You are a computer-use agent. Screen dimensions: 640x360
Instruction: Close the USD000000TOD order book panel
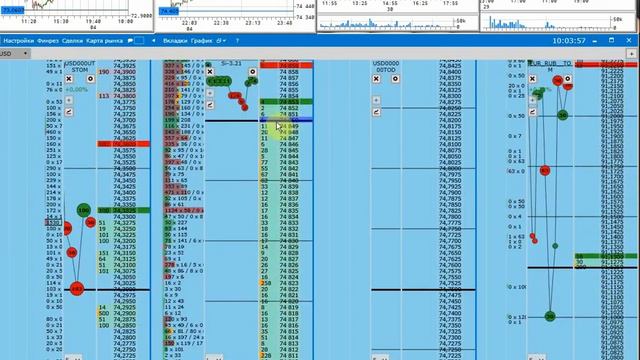click(x=376, y=79)
